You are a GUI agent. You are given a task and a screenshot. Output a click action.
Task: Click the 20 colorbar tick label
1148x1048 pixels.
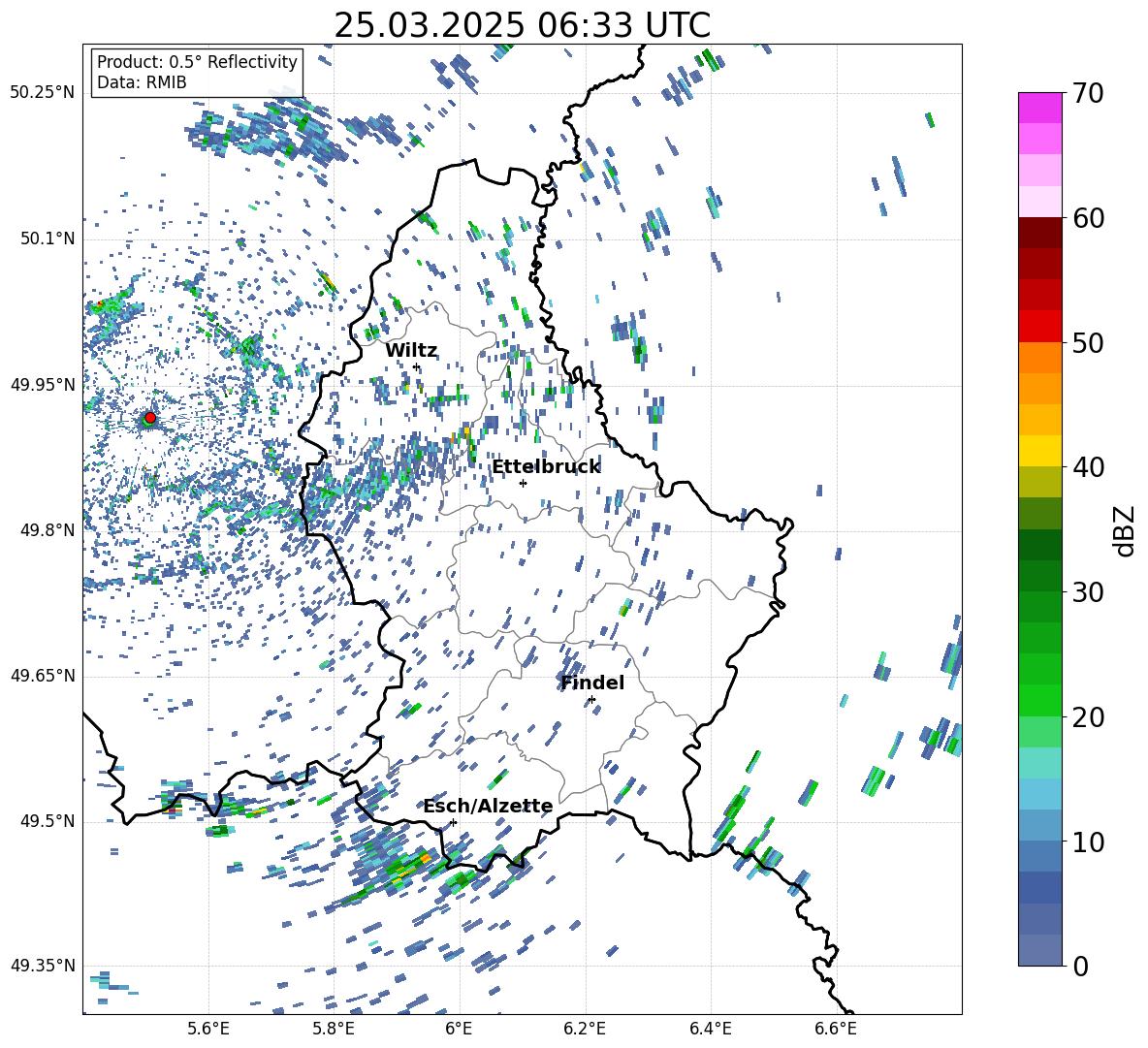pyautogui.click(x=1088, y=717)
